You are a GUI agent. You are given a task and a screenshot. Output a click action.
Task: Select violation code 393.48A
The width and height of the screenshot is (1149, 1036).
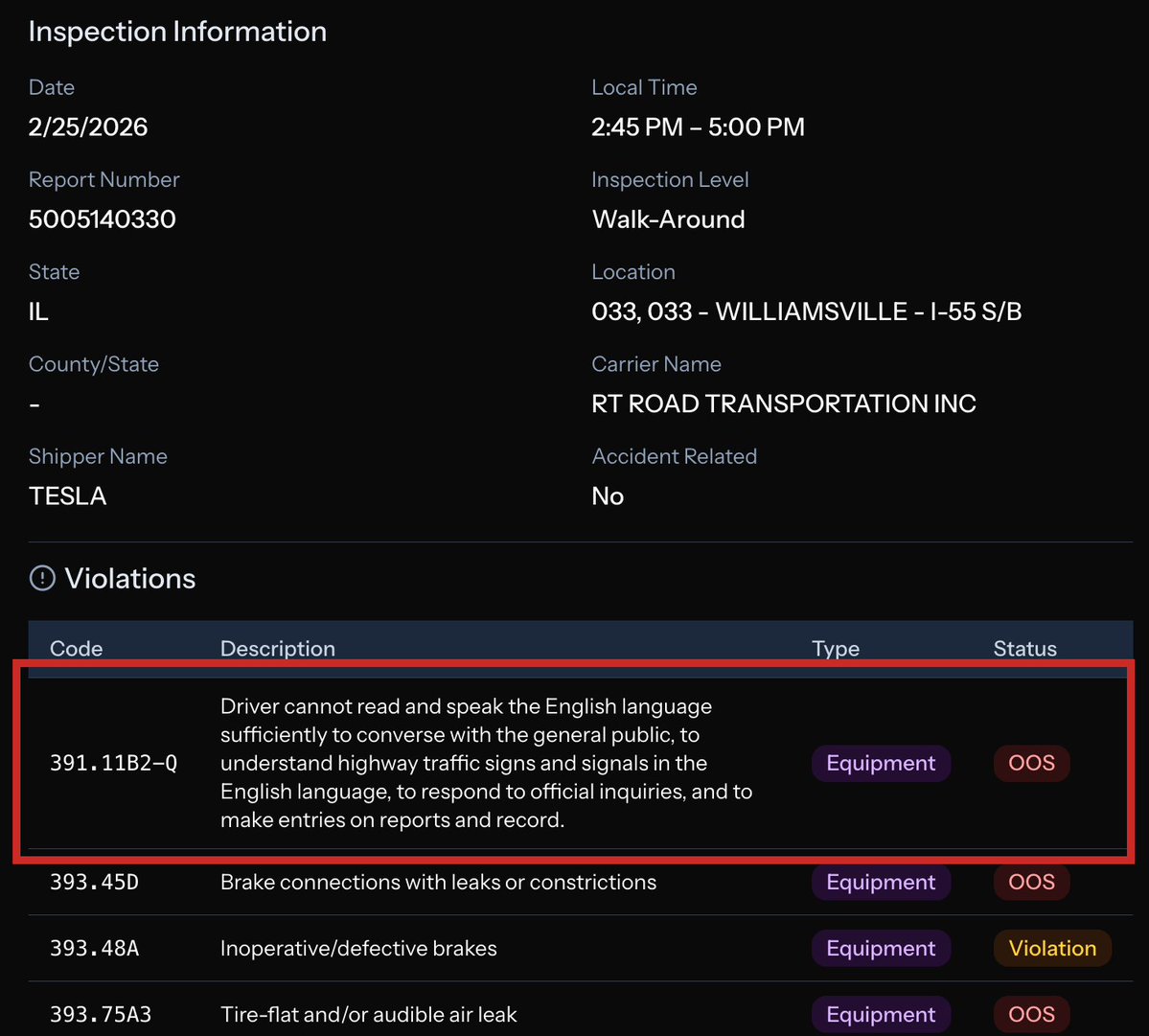point(94,948)
